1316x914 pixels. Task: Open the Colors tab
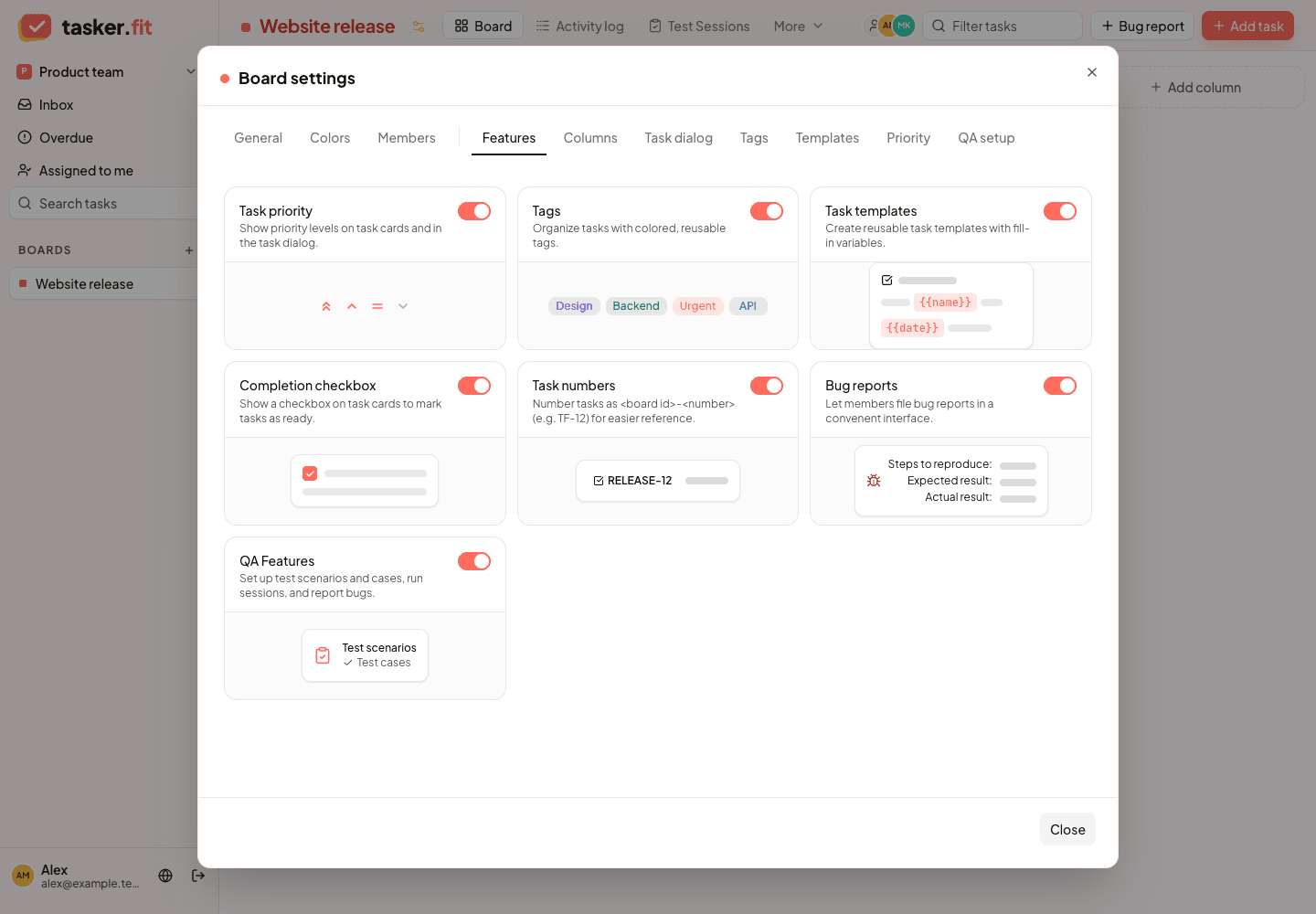coord(330,138)
